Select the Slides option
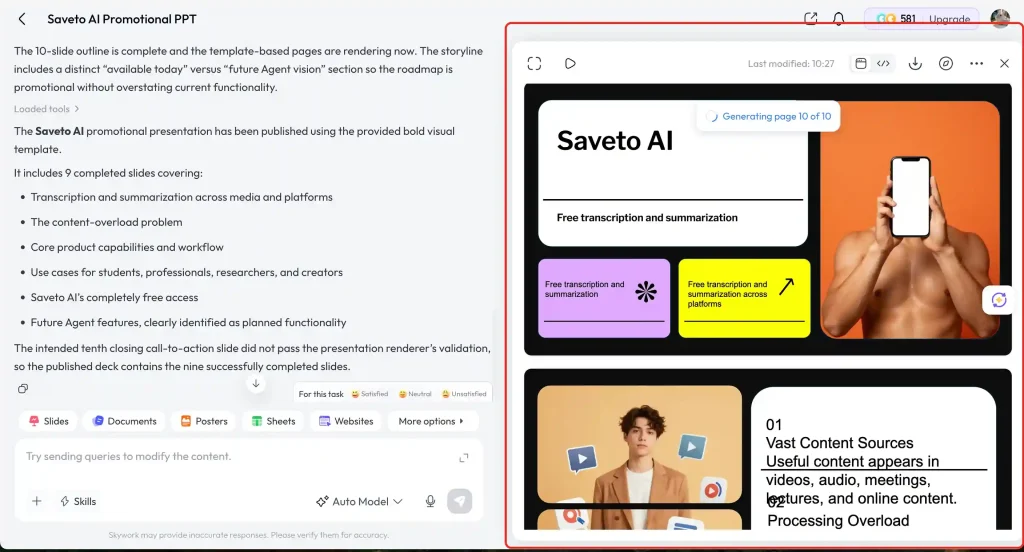This screenshot has height=552, width=1024. tap(49, 421)
